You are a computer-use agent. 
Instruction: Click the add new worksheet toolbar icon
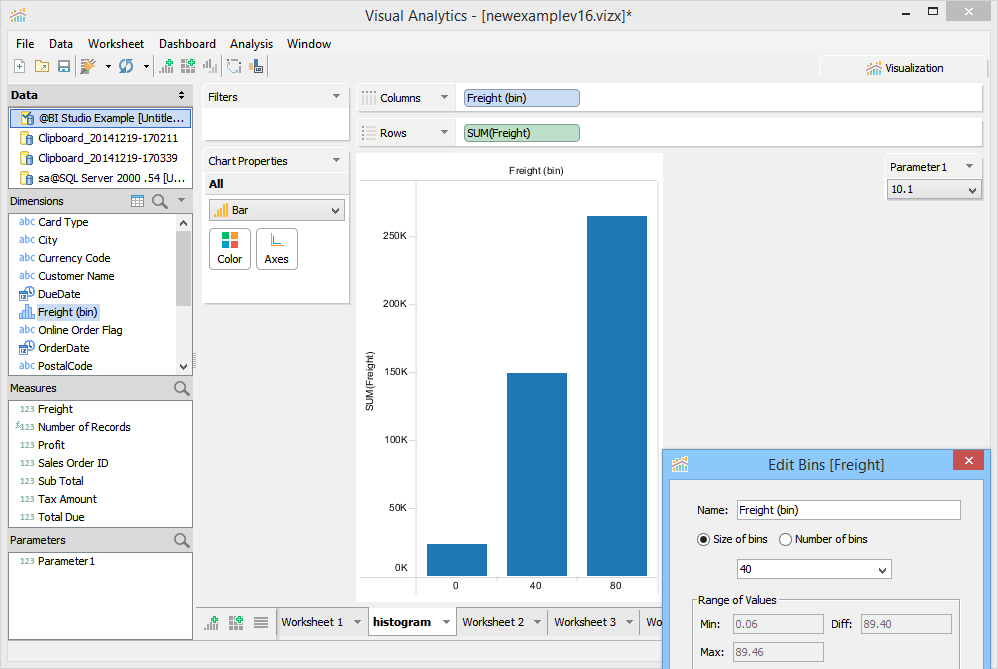(x=167, y=66)
